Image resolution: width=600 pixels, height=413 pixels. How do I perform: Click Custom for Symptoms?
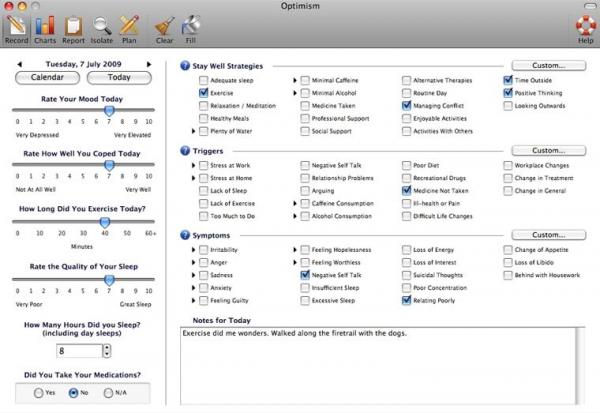[x=548, y=235]
